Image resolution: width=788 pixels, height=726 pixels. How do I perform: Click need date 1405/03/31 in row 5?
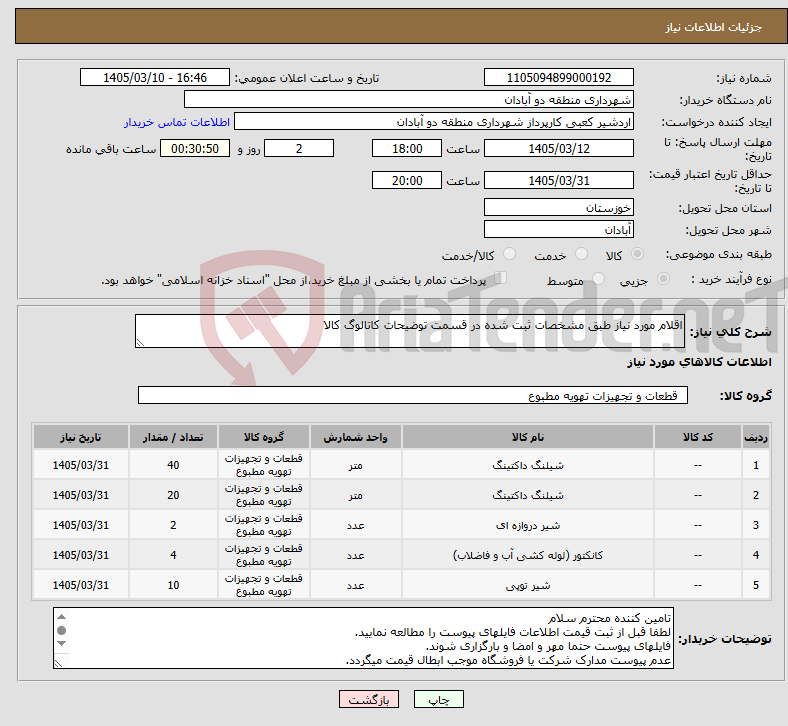click(81, 585)
